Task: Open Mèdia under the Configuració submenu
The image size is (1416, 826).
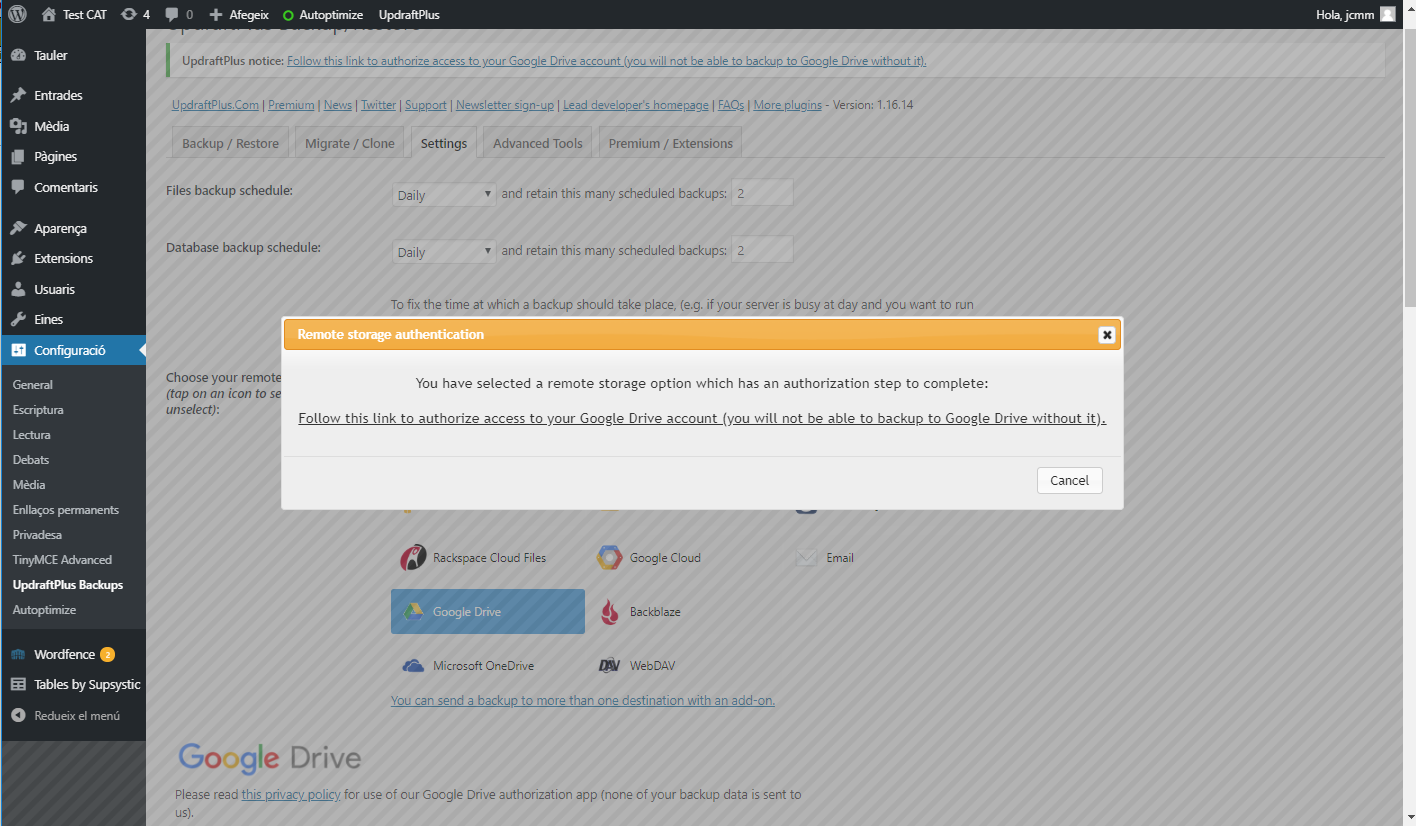Action: (29, 484)
